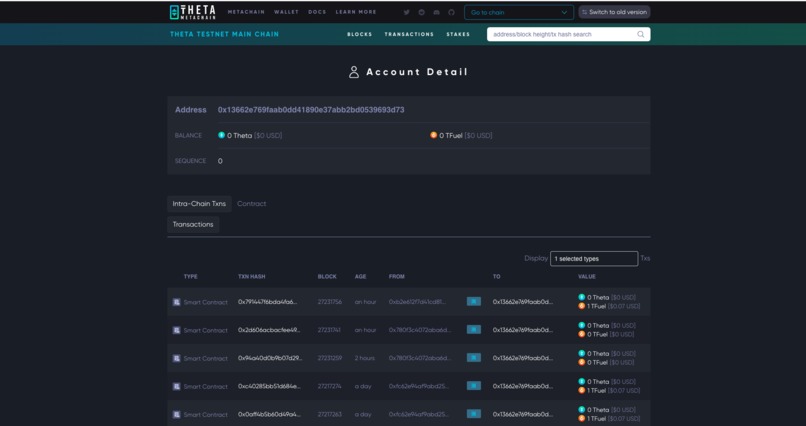Open From address 0xb2e612f7d41cd81
This screenshot has height=426, width=806.
click(x=417, y=302)
